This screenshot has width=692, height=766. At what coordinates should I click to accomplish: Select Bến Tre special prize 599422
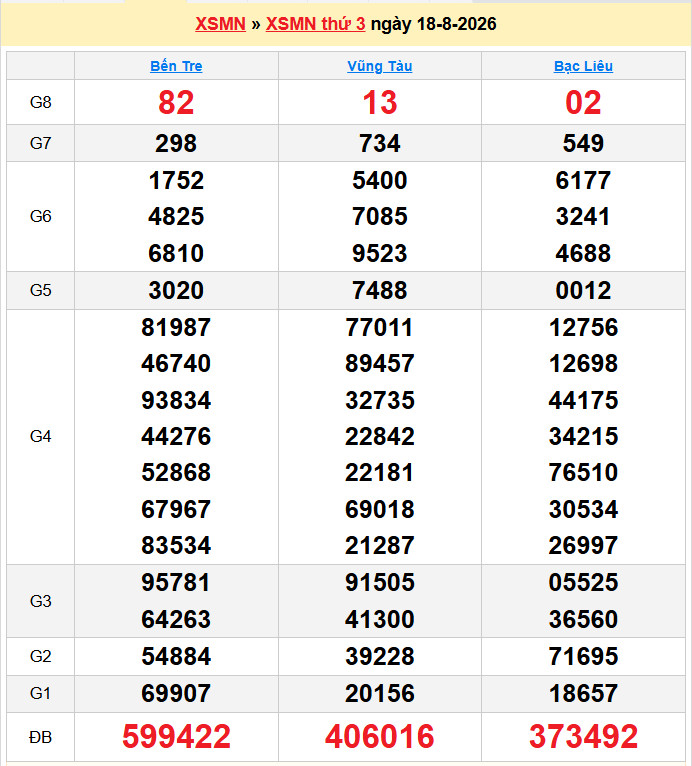click(x=176, y=737)
